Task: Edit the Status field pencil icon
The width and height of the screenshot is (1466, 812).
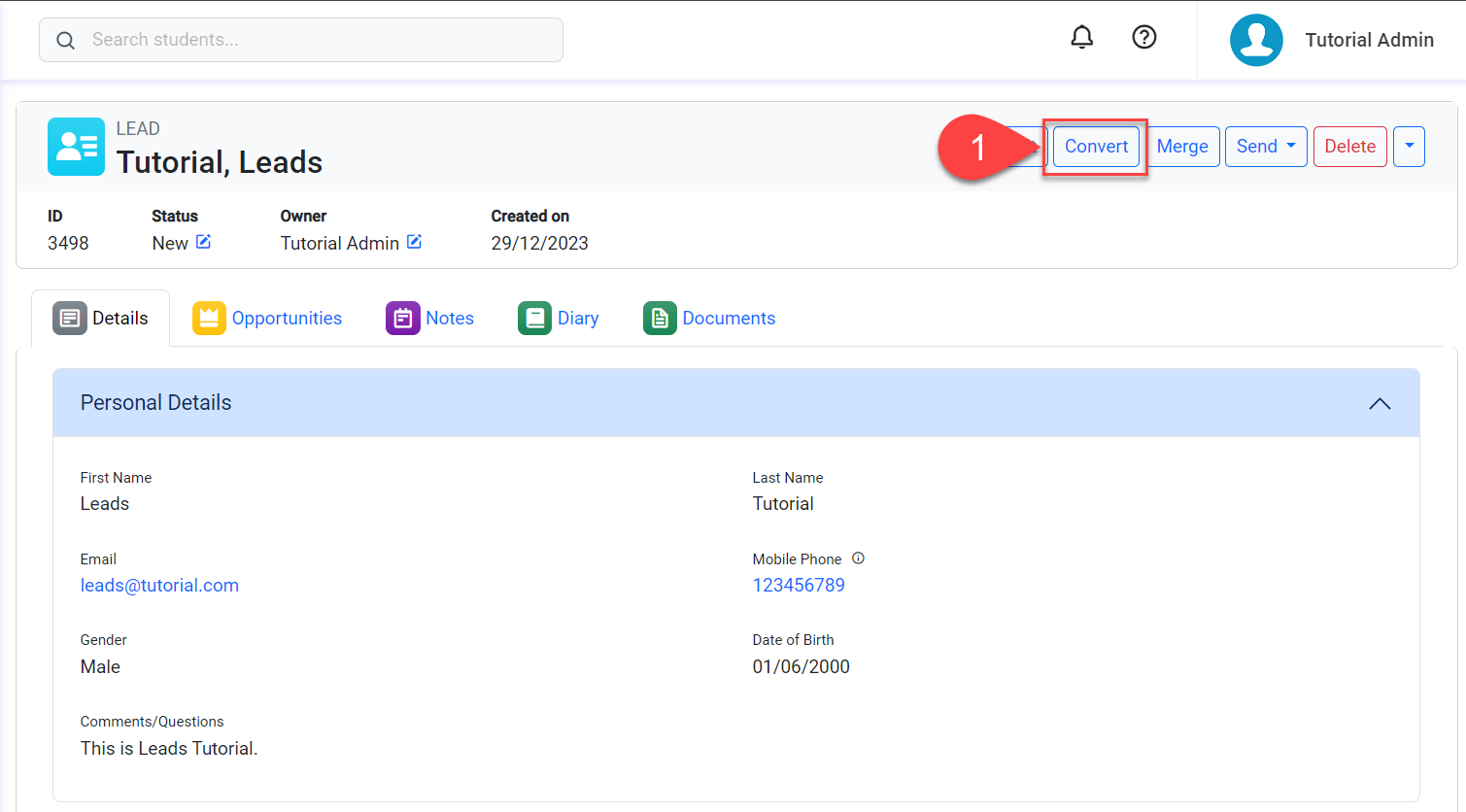Action: click(x=203, y=242)
